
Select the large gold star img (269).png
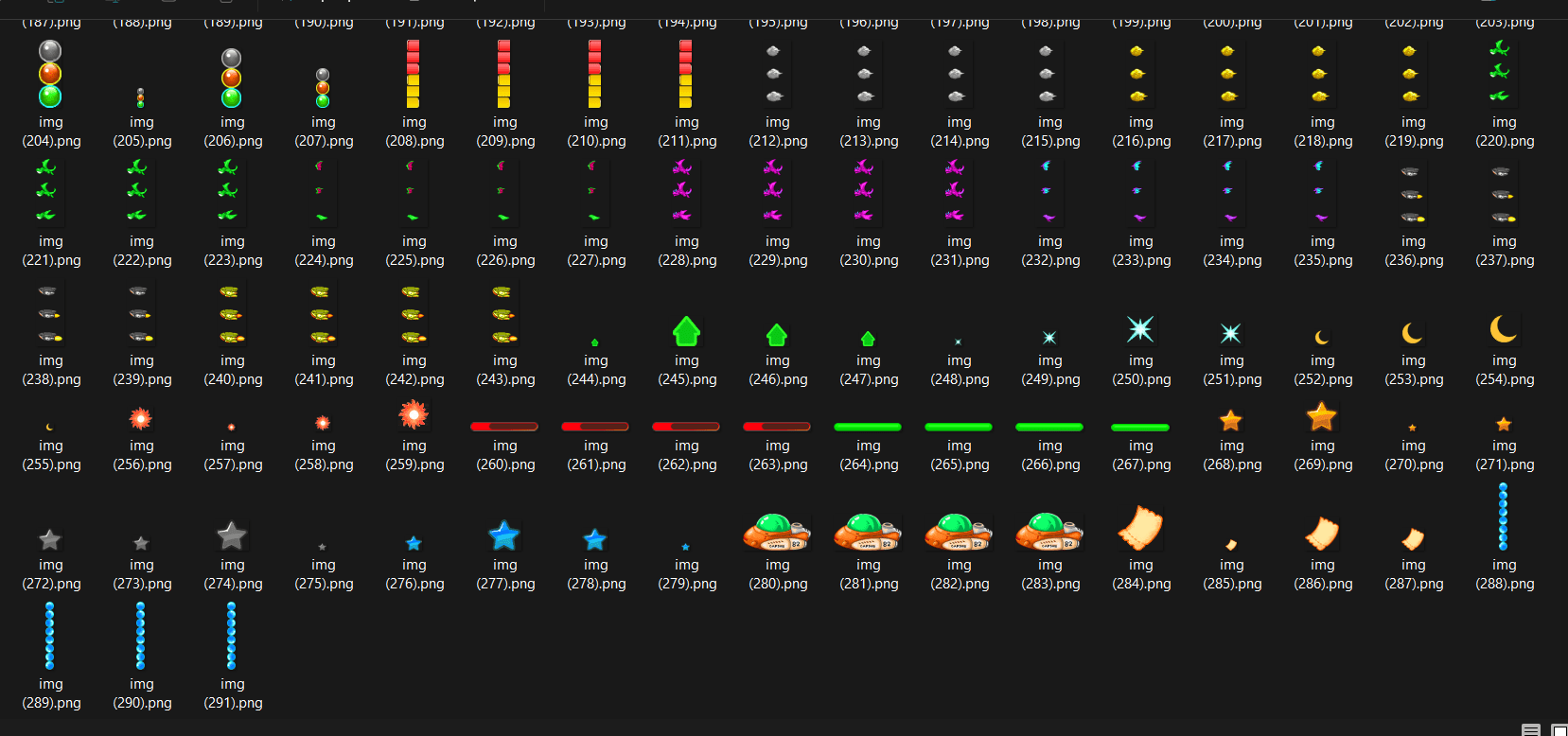coord(1322,416)
